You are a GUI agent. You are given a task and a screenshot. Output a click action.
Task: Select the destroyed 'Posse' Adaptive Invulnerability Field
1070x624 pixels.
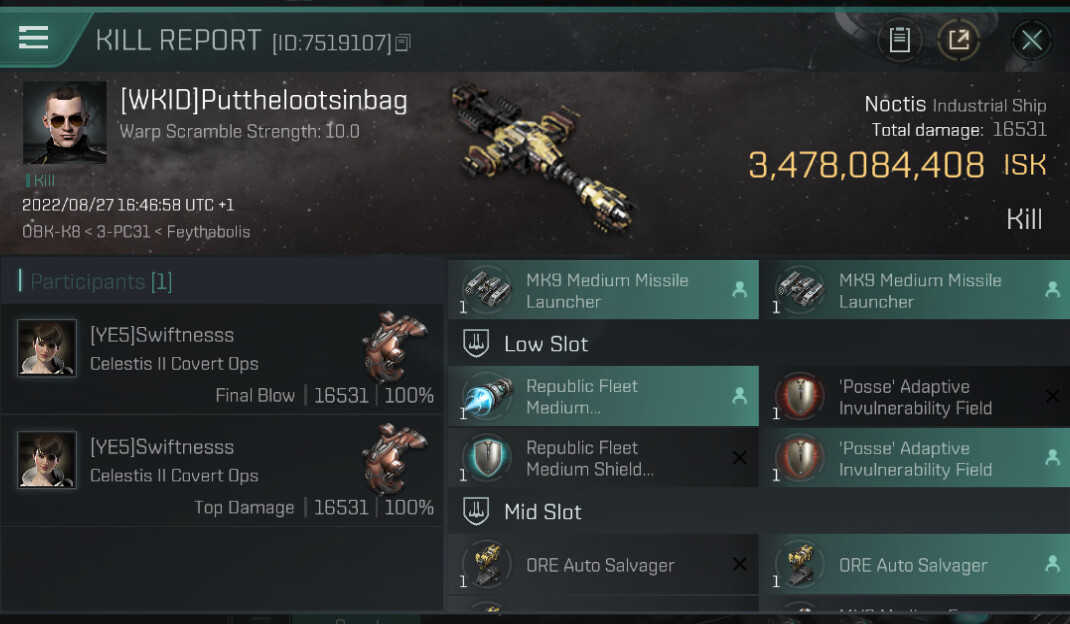click(915, 397)
